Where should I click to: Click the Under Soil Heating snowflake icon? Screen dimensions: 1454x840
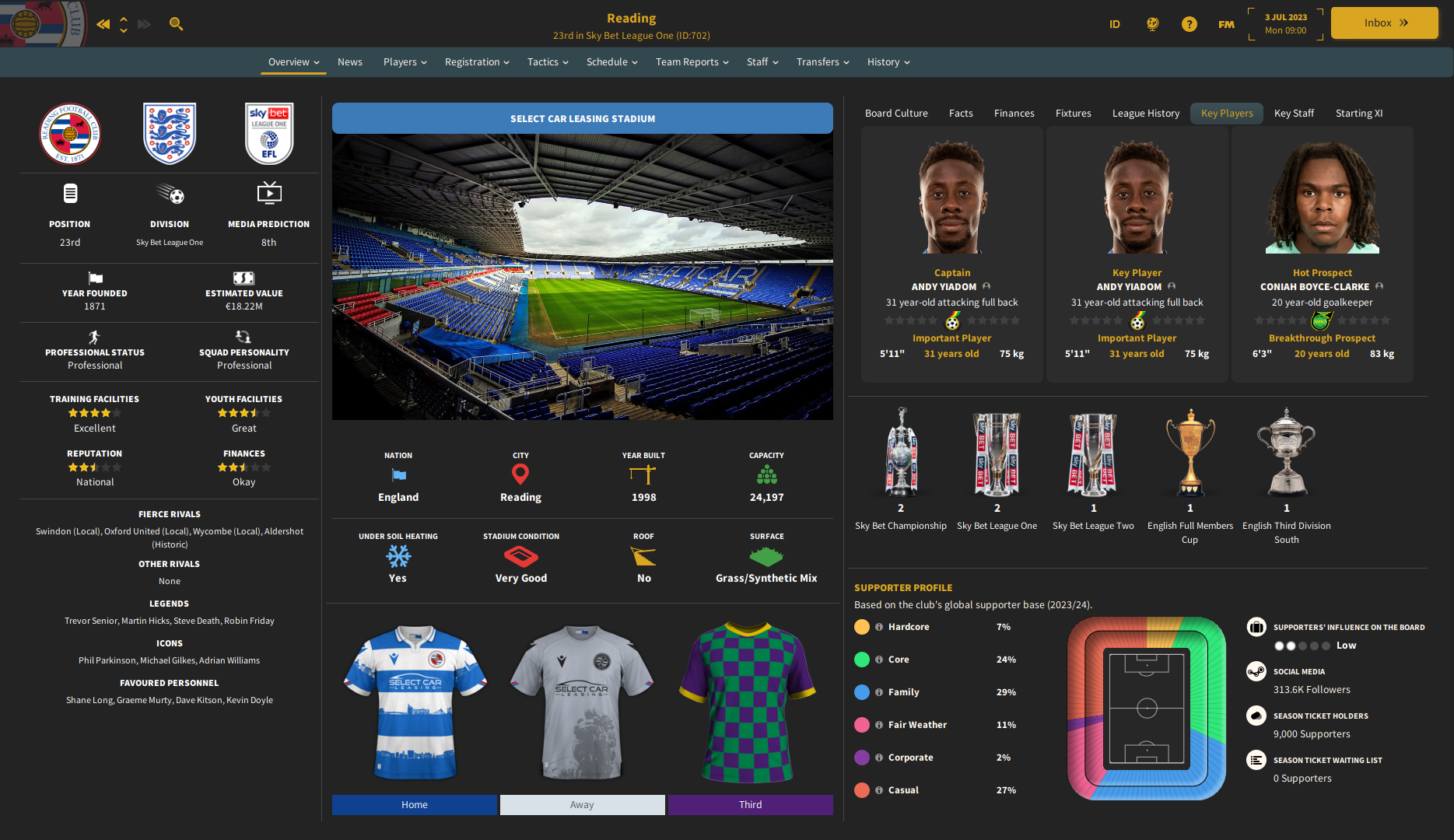click(398, 556)
